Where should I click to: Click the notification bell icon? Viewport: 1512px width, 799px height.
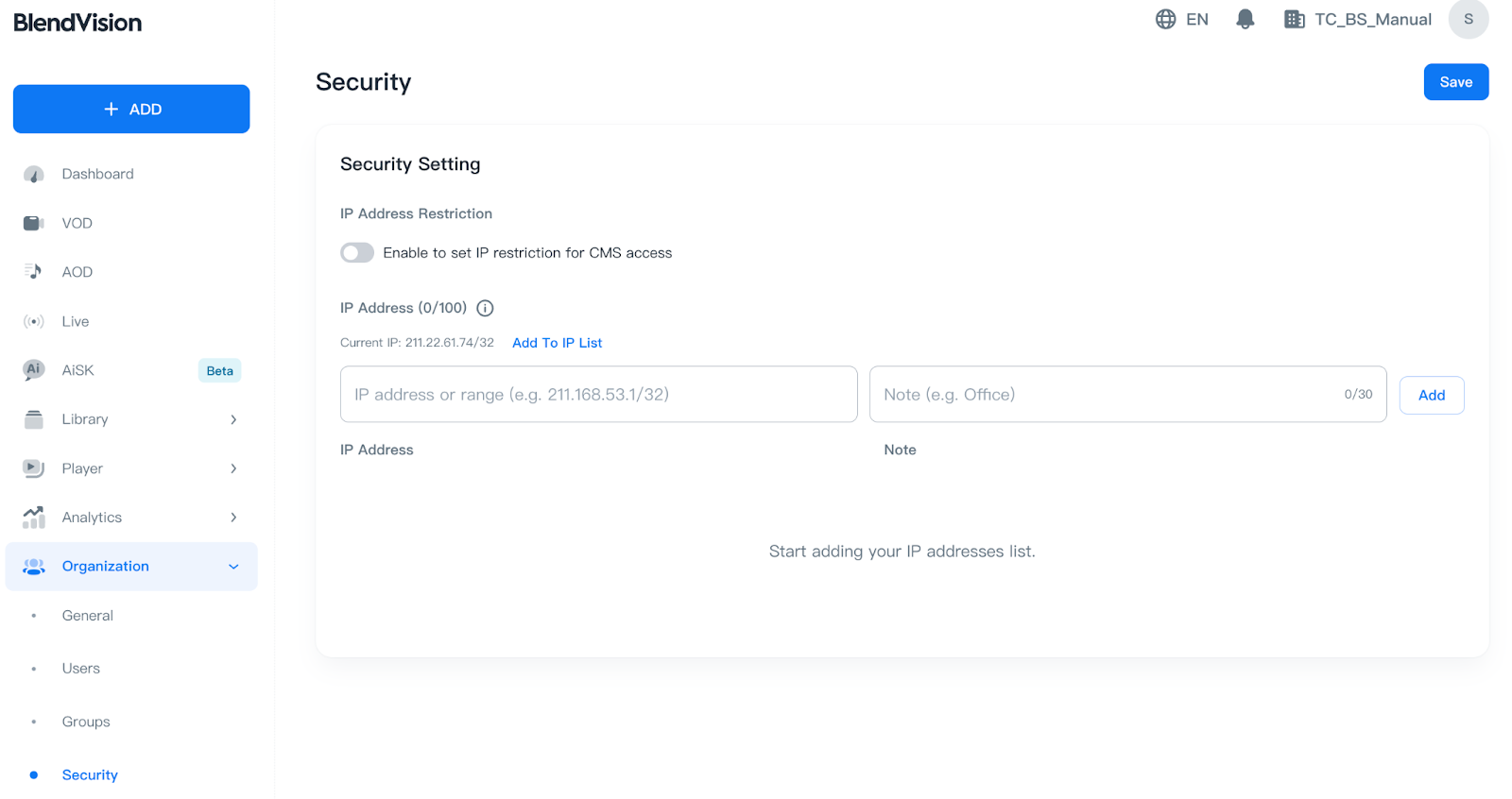coord(1245,18)
